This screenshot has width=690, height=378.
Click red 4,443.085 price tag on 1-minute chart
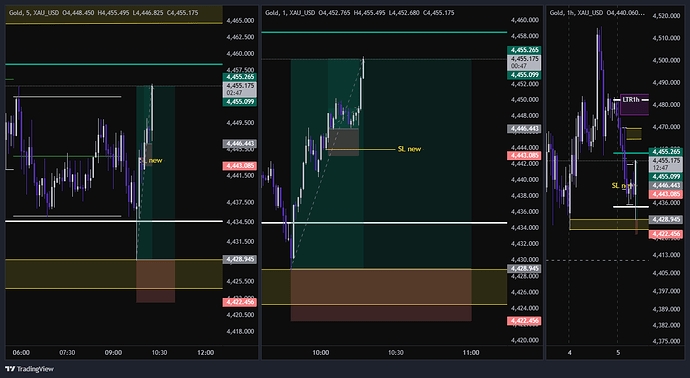[x=524, y=155]
